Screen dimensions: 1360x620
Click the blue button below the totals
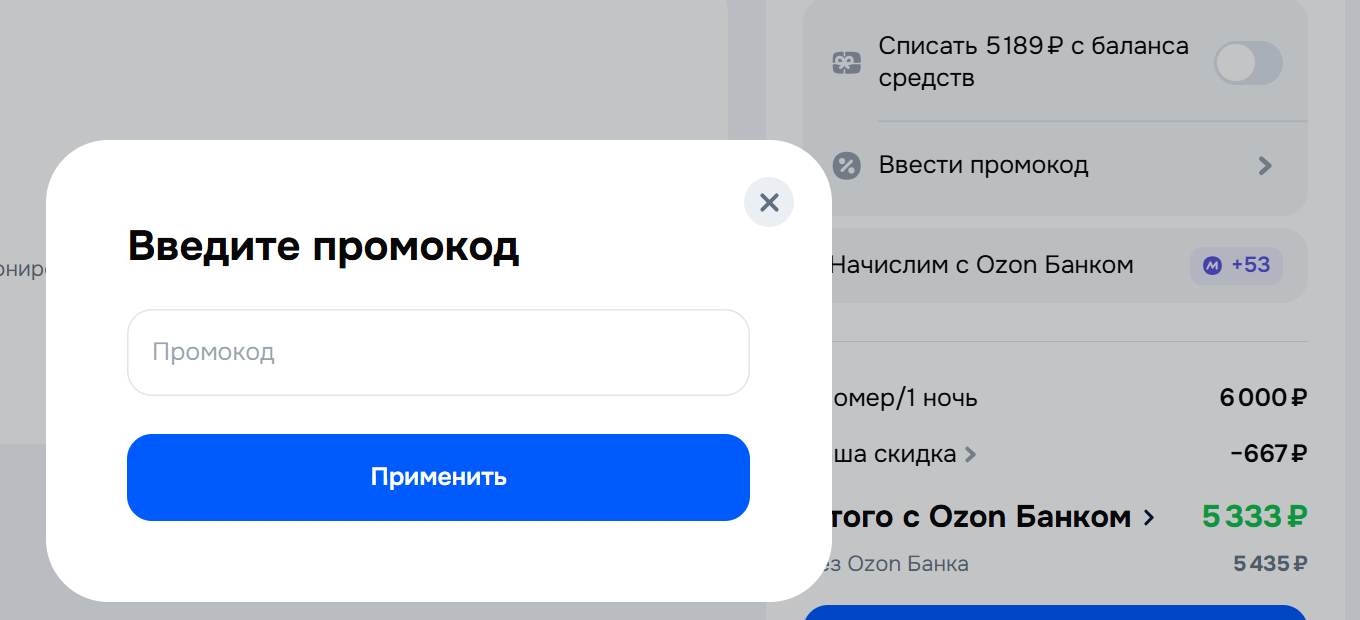(x=1055, y=612)
